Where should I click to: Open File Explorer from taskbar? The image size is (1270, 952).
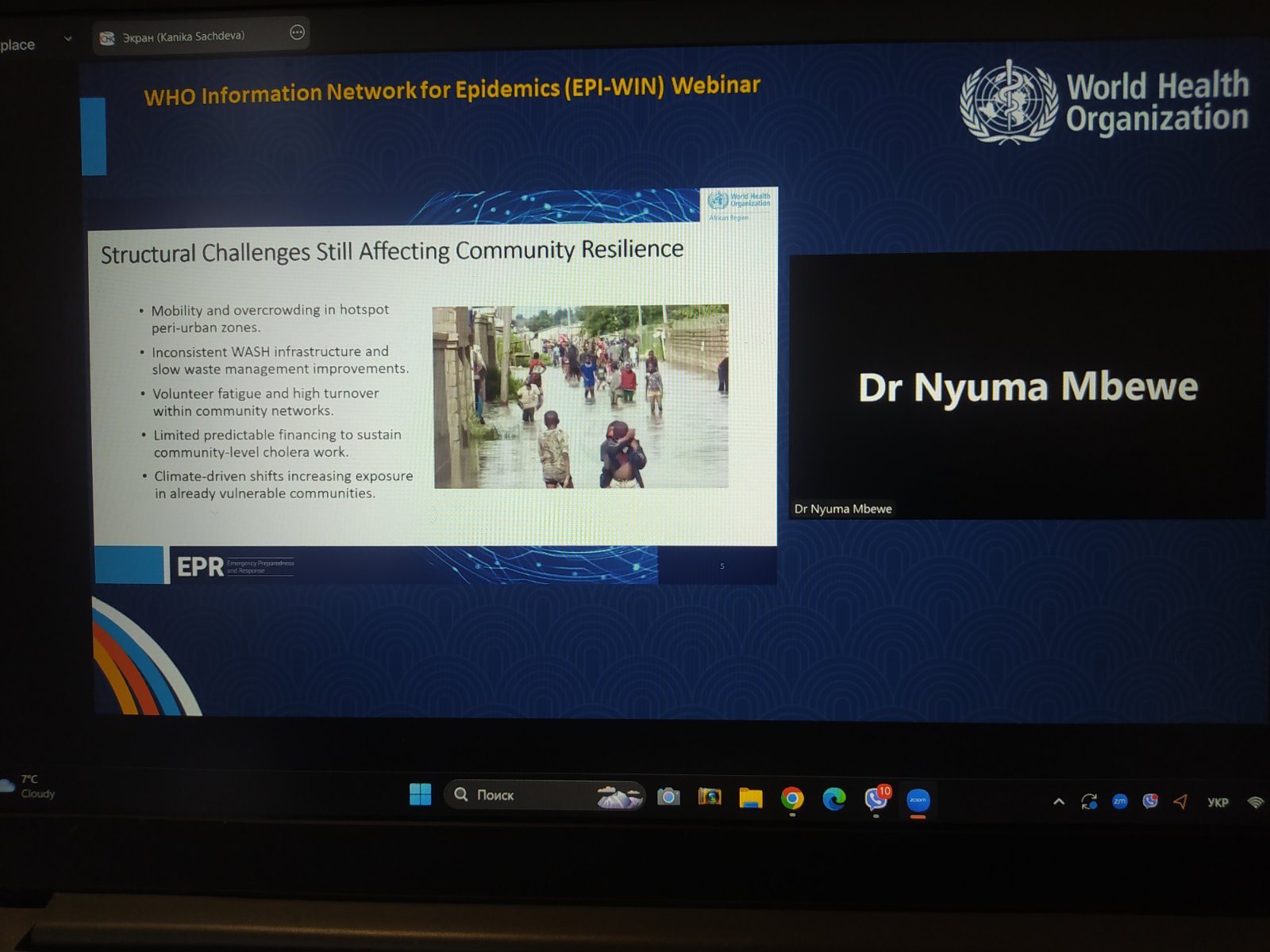tap(750, 798)
